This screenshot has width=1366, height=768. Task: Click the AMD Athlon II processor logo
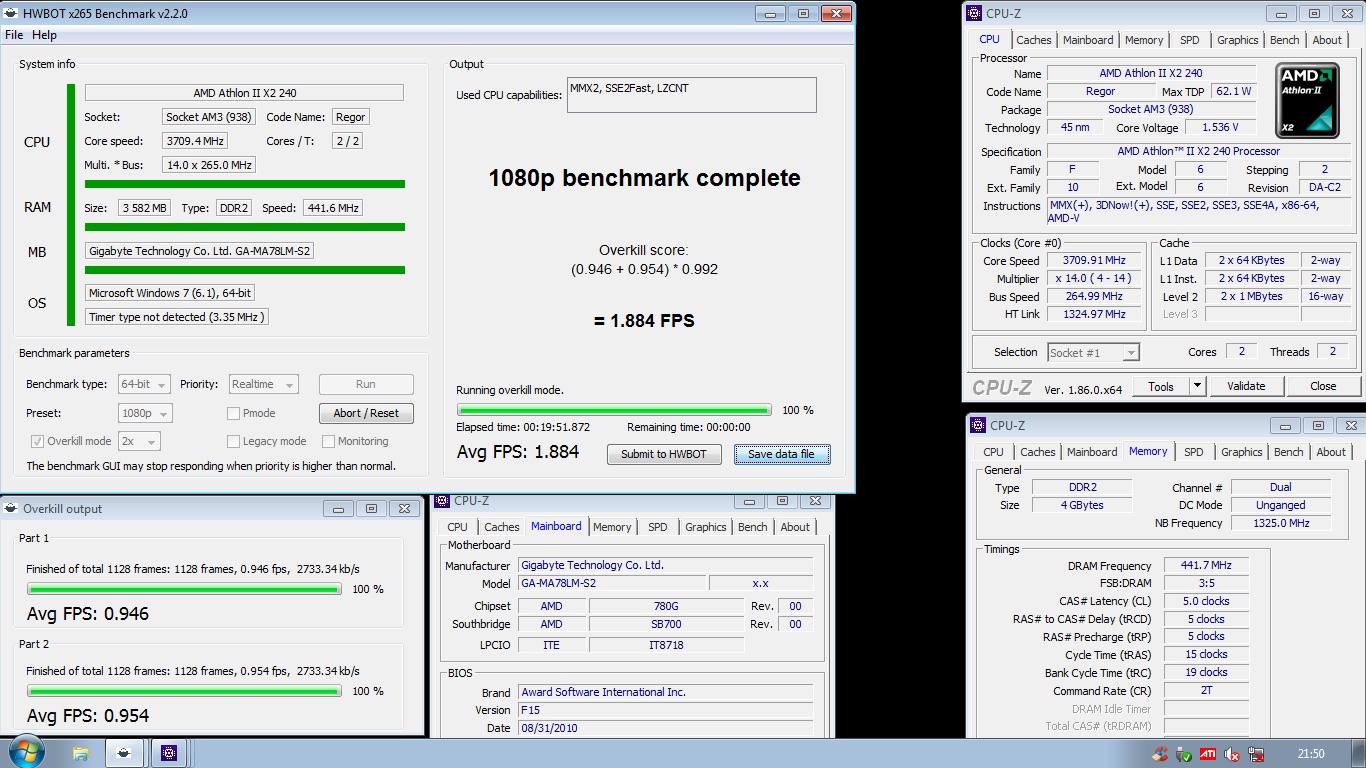coord(1306,101)
